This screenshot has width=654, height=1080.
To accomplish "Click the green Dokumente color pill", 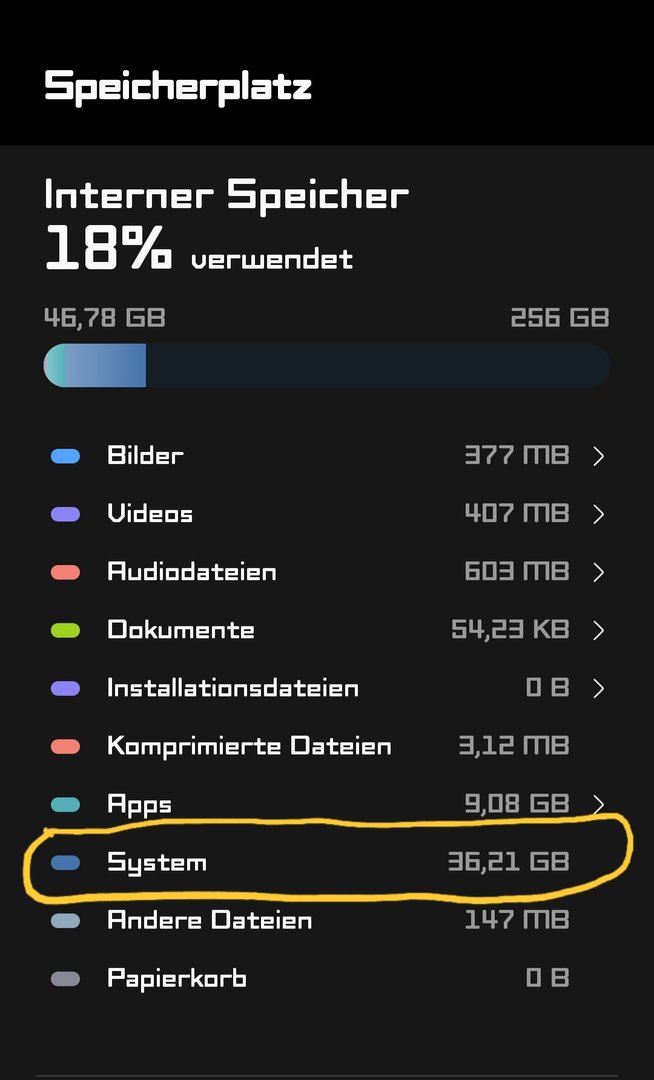I will [x=65, y=631].
